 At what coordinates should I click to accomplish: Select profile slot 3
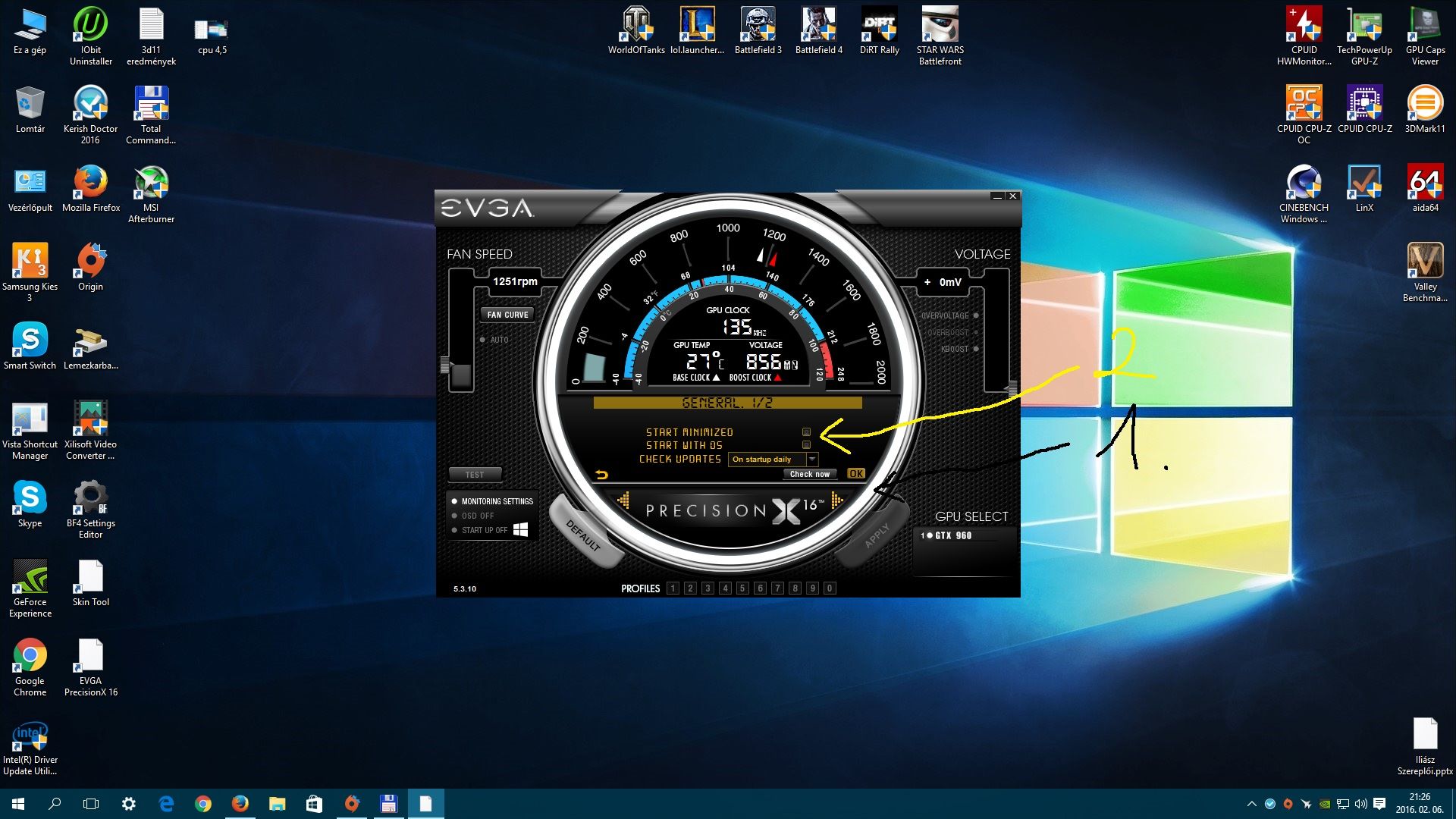[708, 588]
